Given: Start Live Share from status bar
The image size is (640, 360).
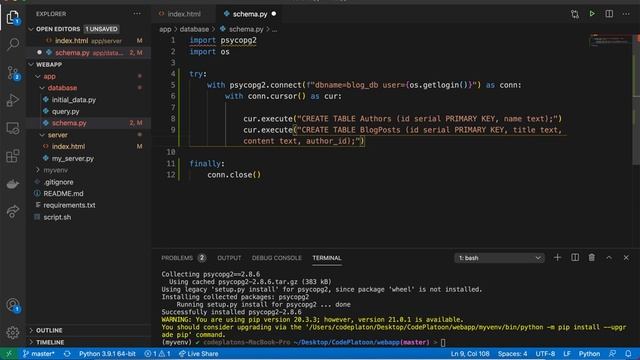Looking at the screenshot, I should point(198,354).
